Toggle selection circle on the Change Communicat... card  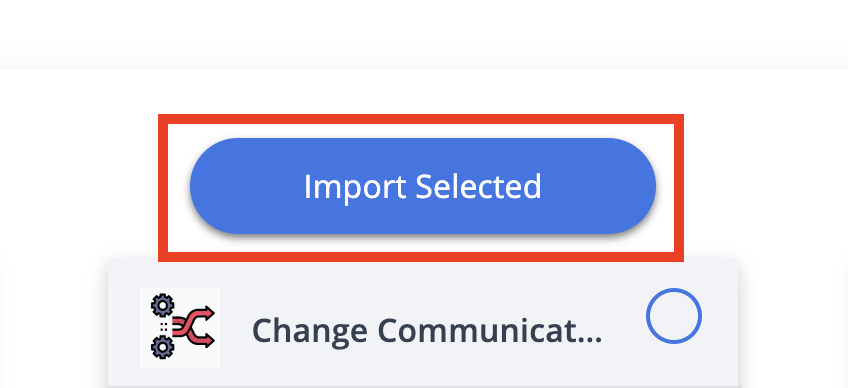(673, 316)
